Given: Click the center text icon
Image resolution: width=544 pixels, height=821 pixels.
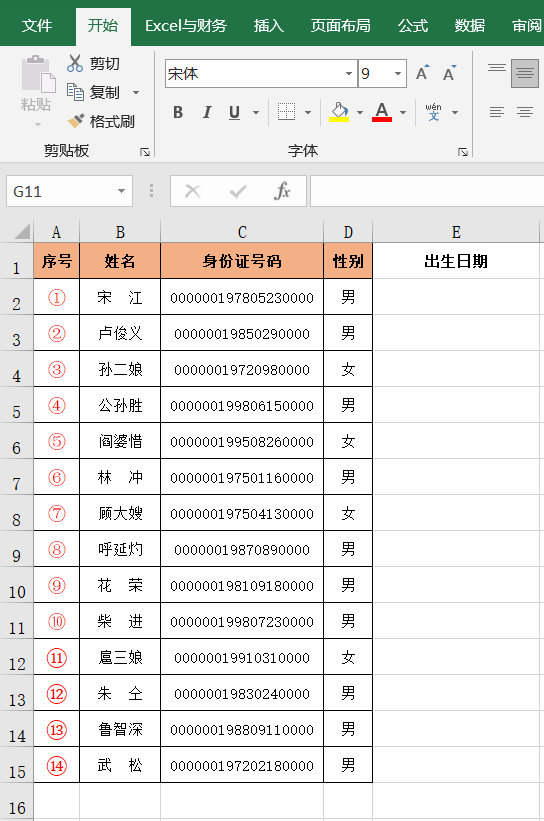Looking at the screenshot, I should click(525, 112).
